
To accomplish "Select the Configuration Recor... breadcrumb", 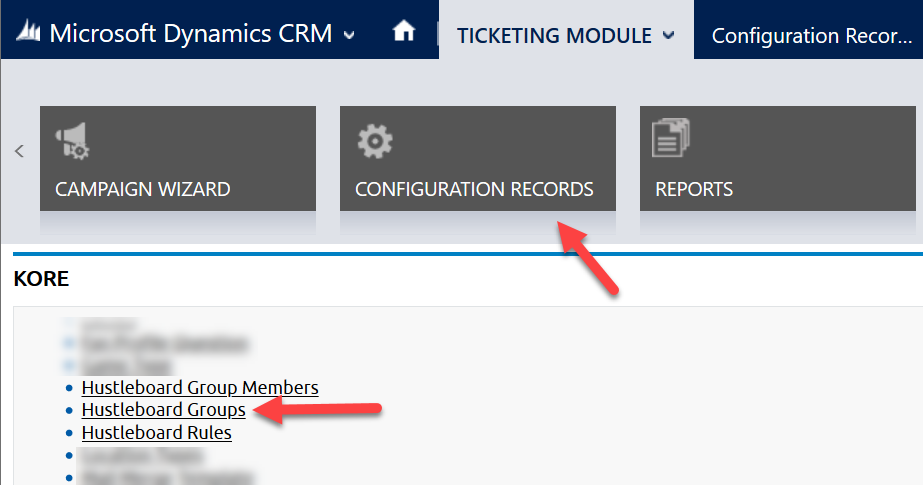I will point(812,35).
